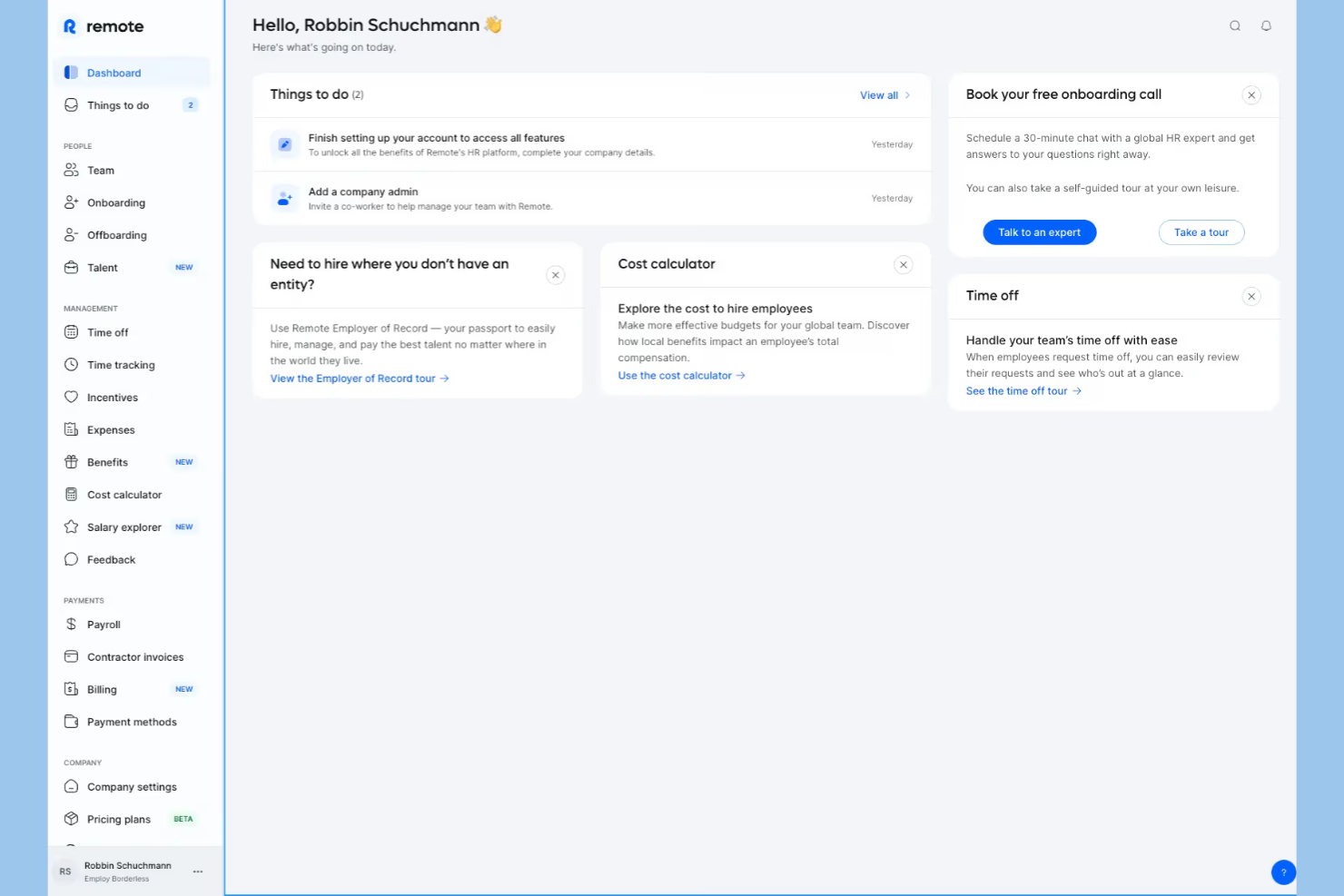
Task: Dismiss the Book your free onboarding call card
Action: click(x=1251, y=95)
